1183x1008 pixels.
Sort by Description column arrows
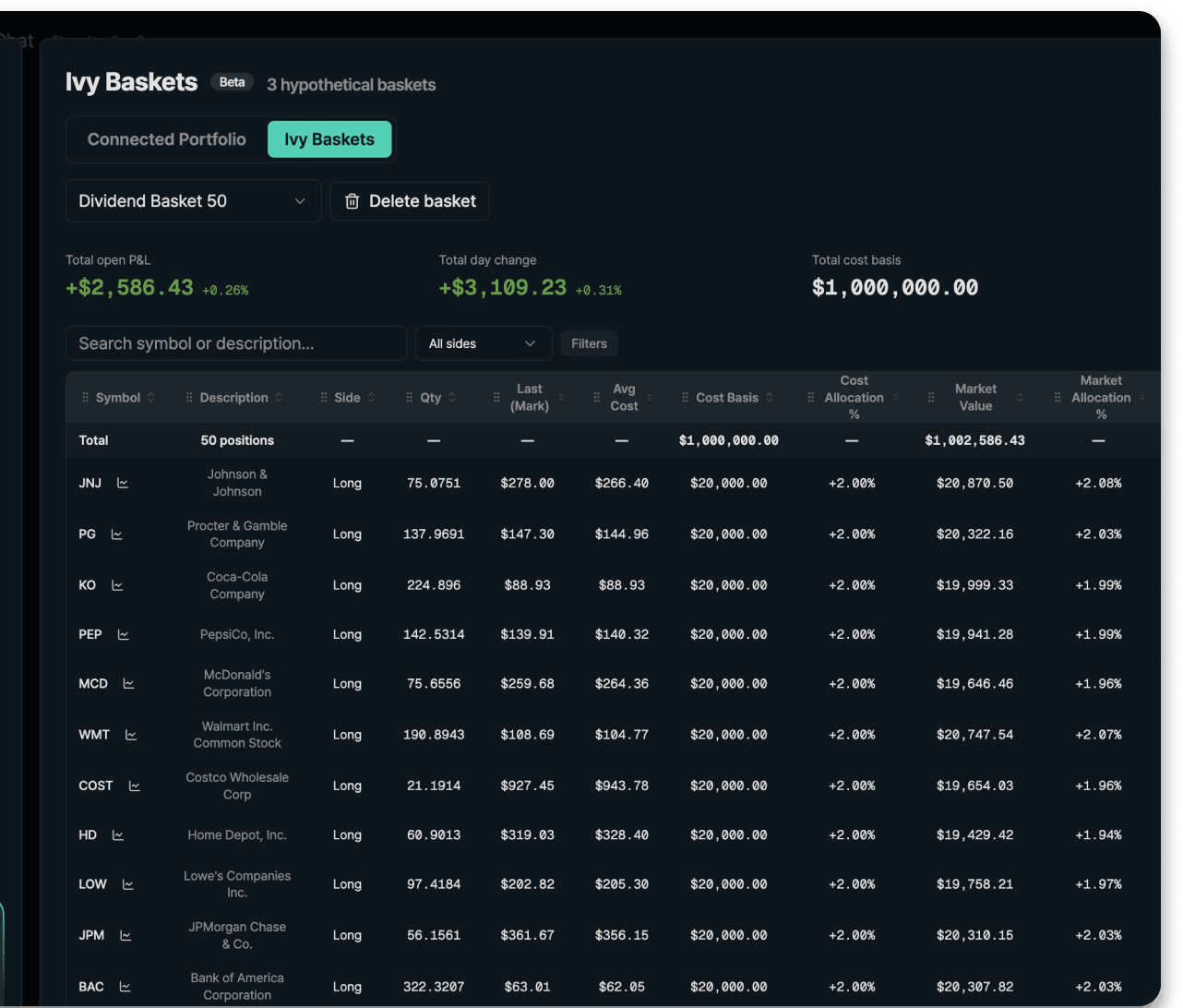[279, 398]
